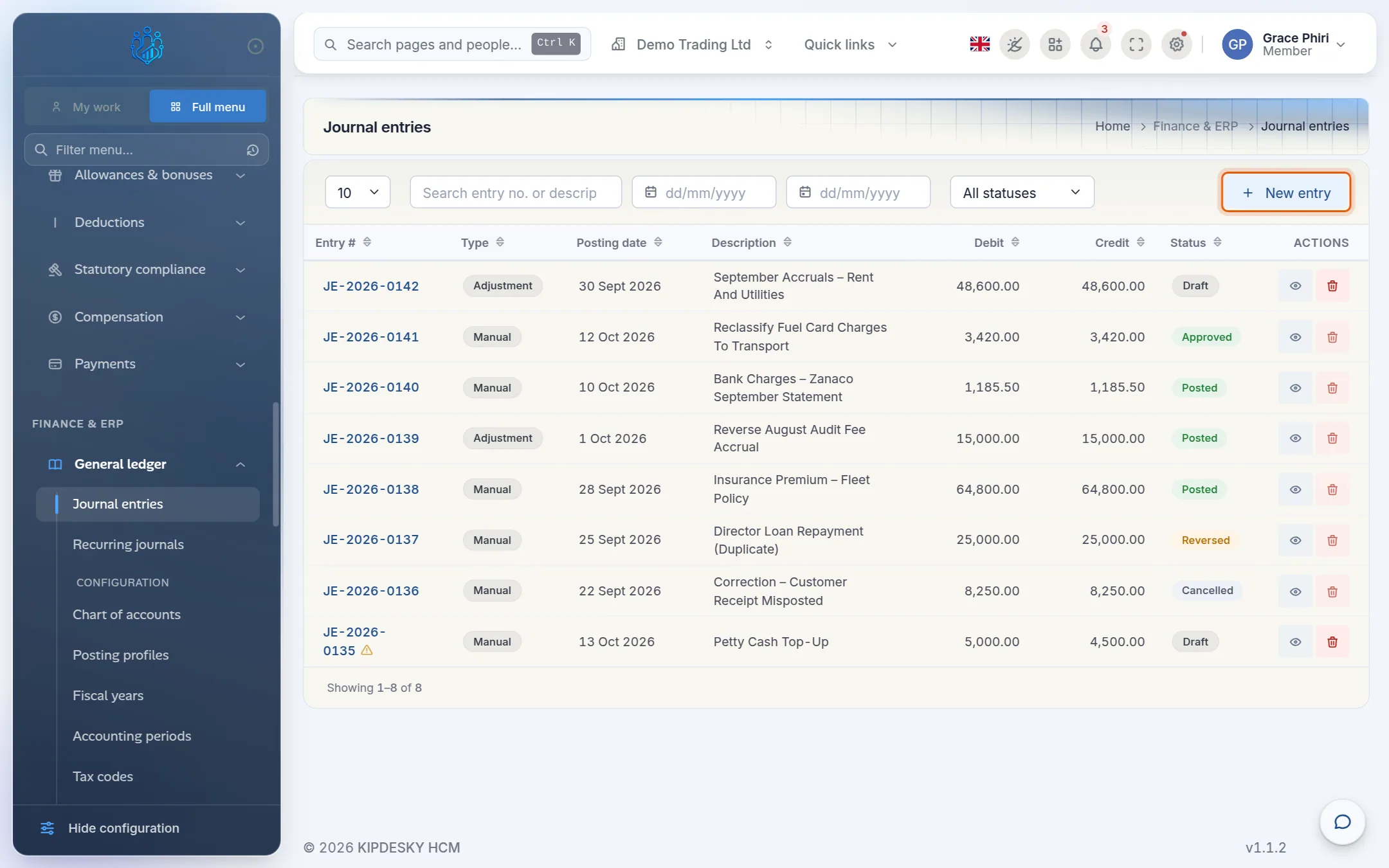View entry JE-2026-0141 eye icon
Screen dimensions: 1389x868
click(1295, 337)
